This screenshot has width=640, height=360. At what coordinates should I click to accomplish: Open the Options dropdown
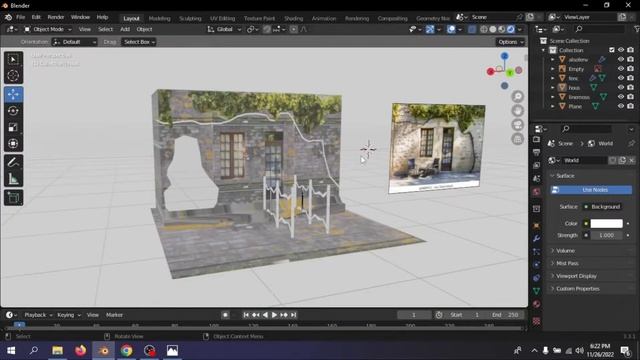coord(510,42)
